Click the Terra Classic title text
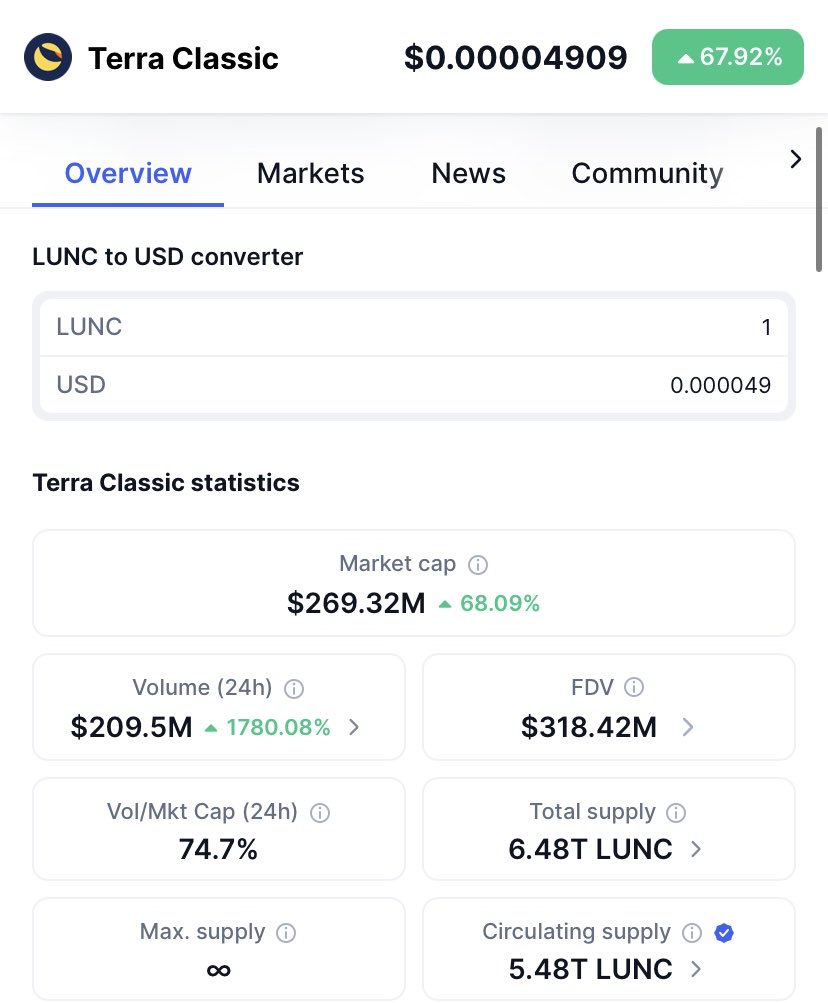The width and height of the screenshot is (828, 1003). click(184, 58)
